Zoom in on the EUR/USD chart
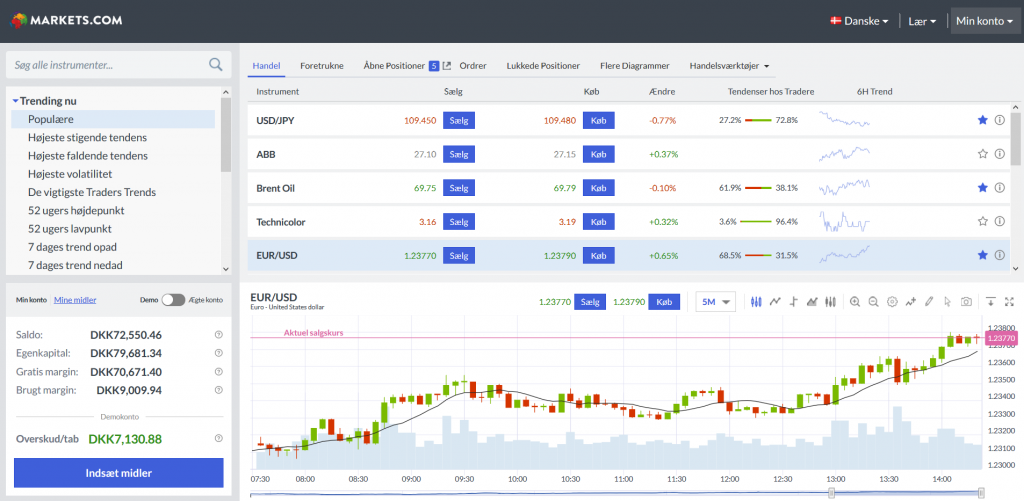This screenshot has height=501, width=1024. click(855, 302)
